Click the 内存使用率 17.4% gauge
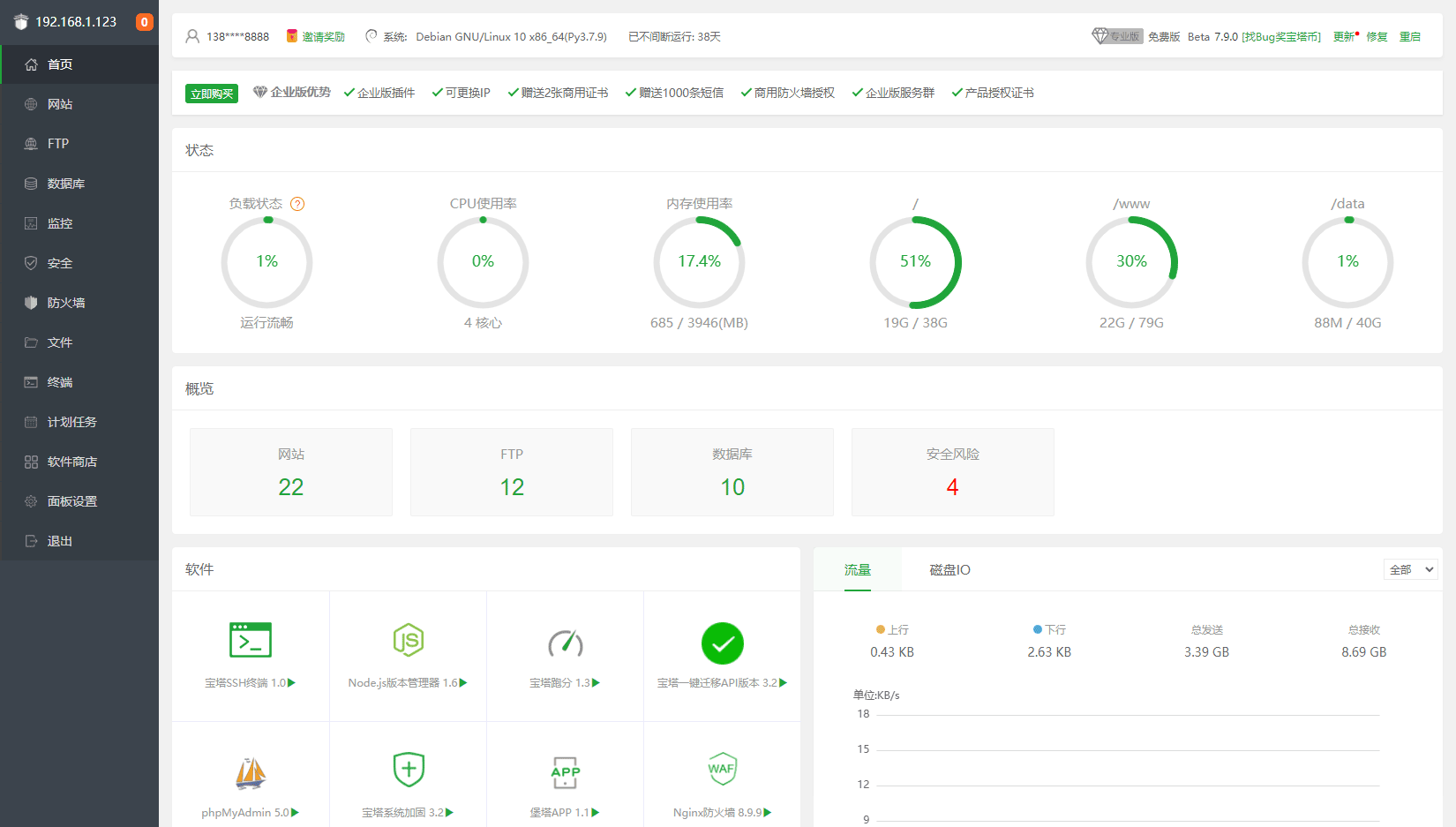Screen dimensions: 1456x827 click(699, 262)
